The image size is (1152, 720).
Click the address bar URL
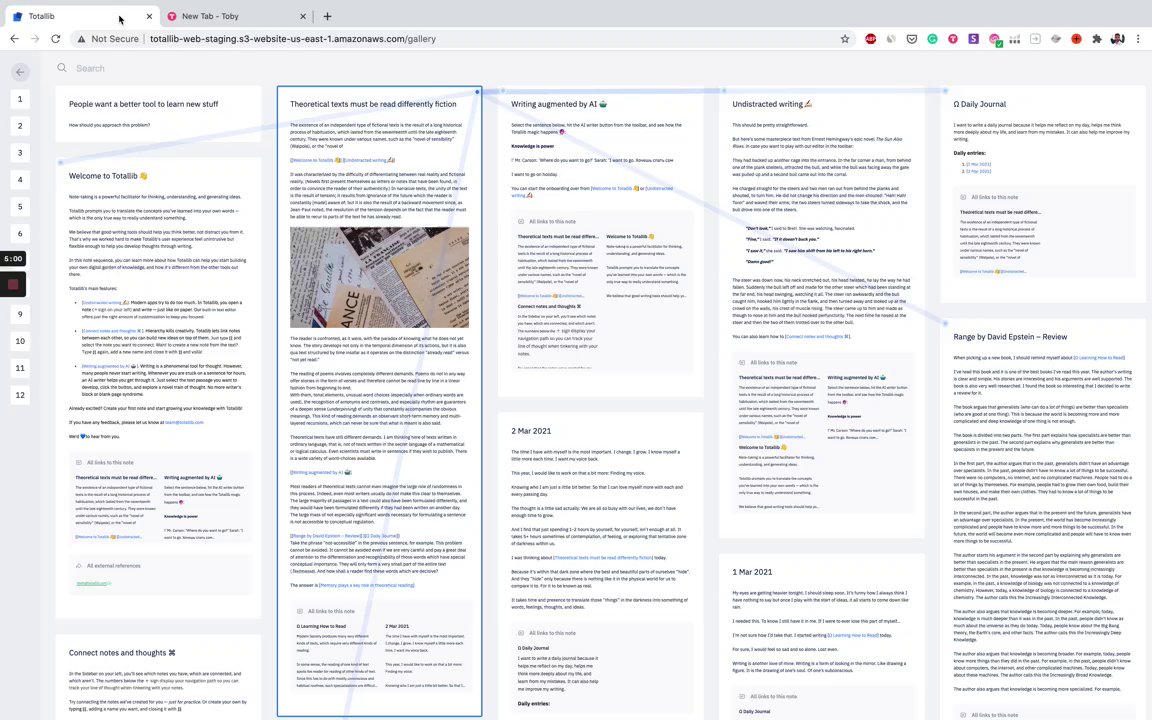coord(292,39)
